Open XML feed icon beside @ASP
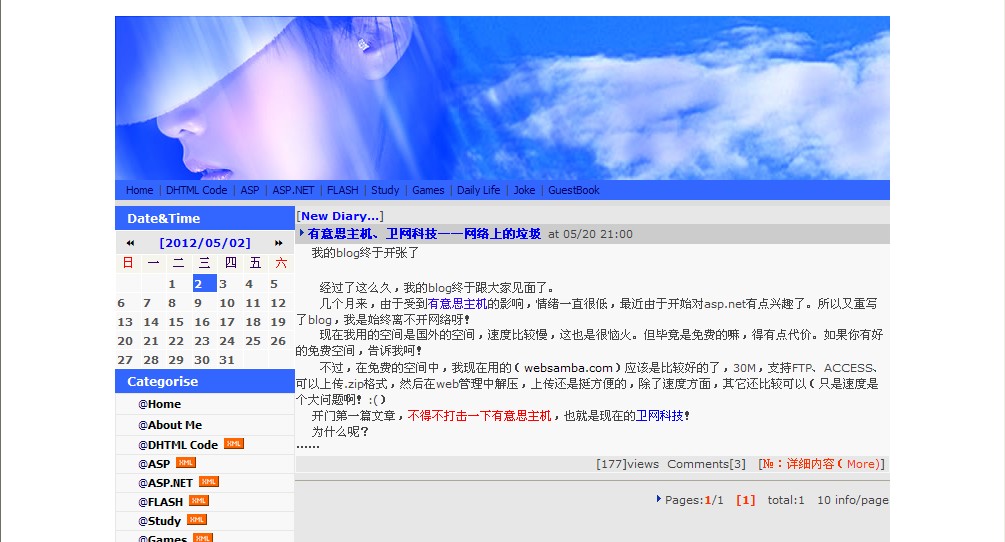This screenshot has height=542, width=1005. tap(186, 463)
